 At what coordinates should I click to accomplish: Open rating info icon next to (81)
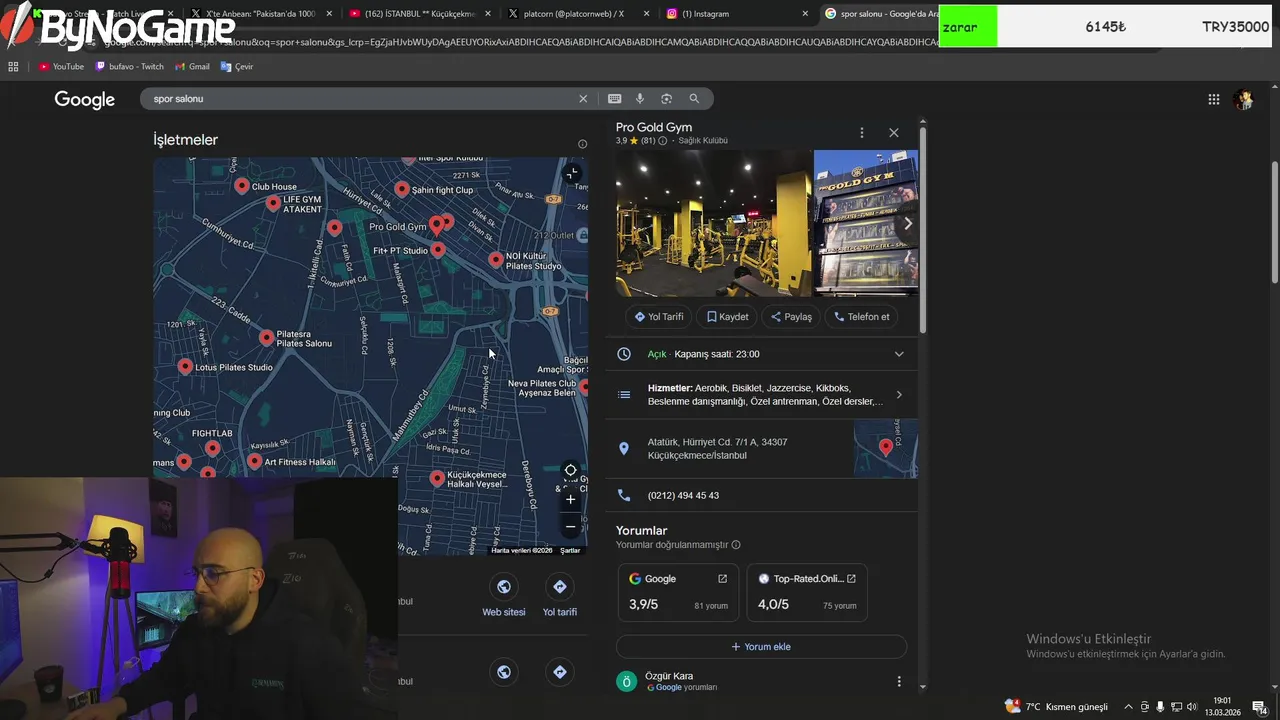[662, 141]
